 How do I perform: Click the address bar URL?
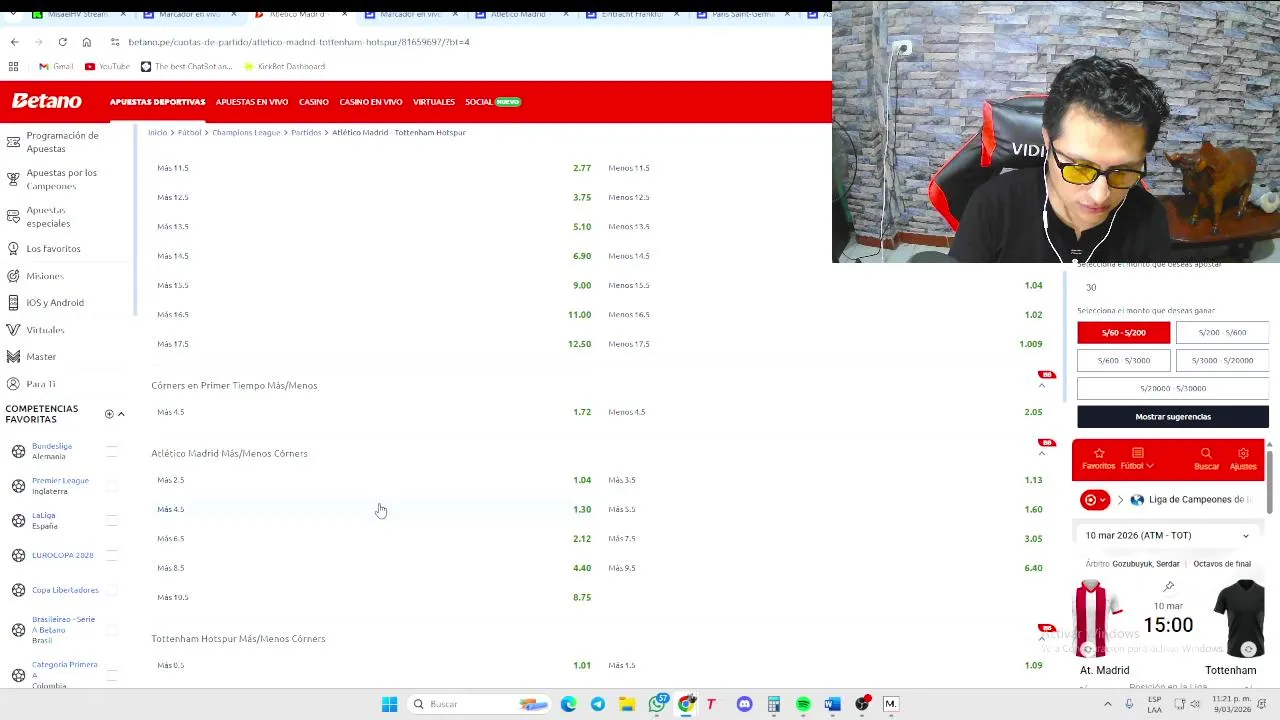point(299,42)
